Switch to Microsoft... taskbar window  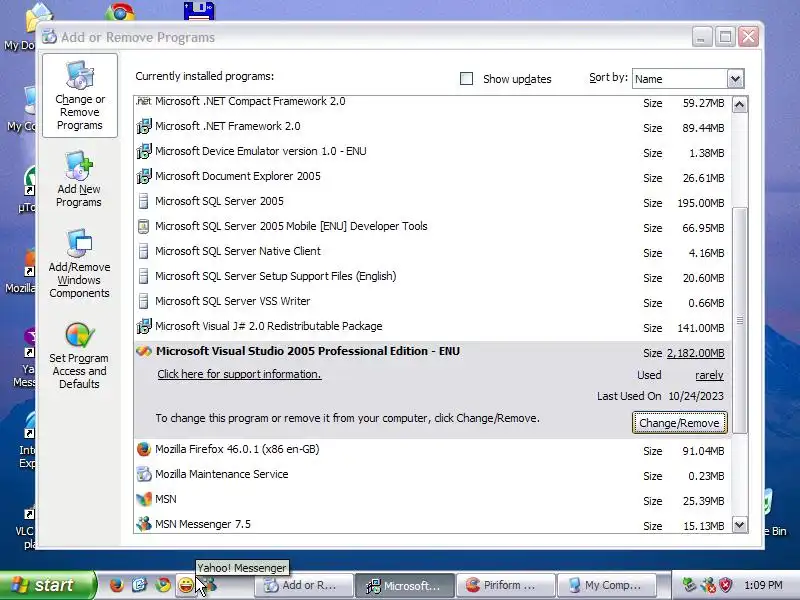point(405,585)
